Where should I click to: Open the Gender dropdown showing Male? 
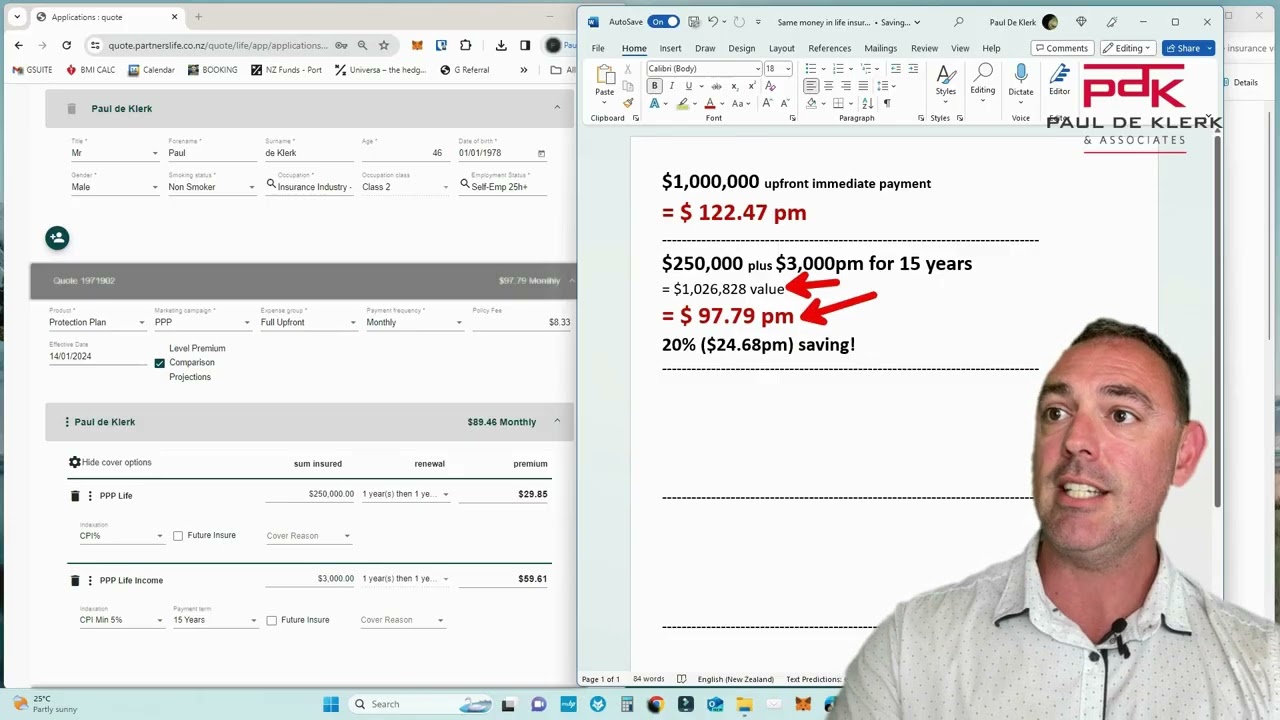(115, 187)
